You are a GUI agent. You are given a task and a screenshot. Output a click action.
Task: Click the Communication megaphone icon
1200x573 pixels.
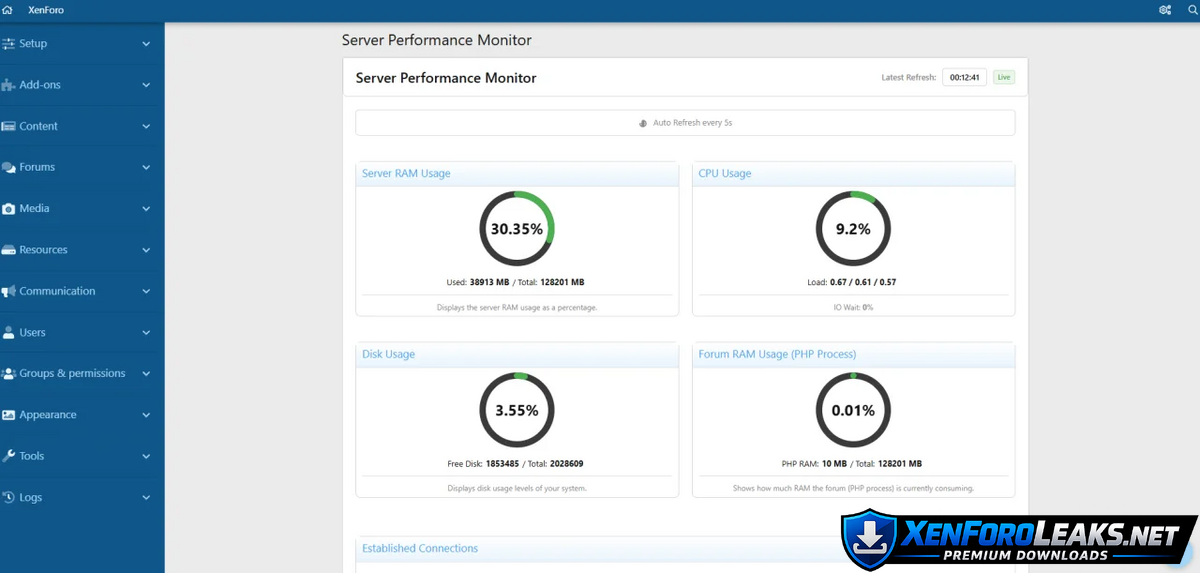point(9,291)
